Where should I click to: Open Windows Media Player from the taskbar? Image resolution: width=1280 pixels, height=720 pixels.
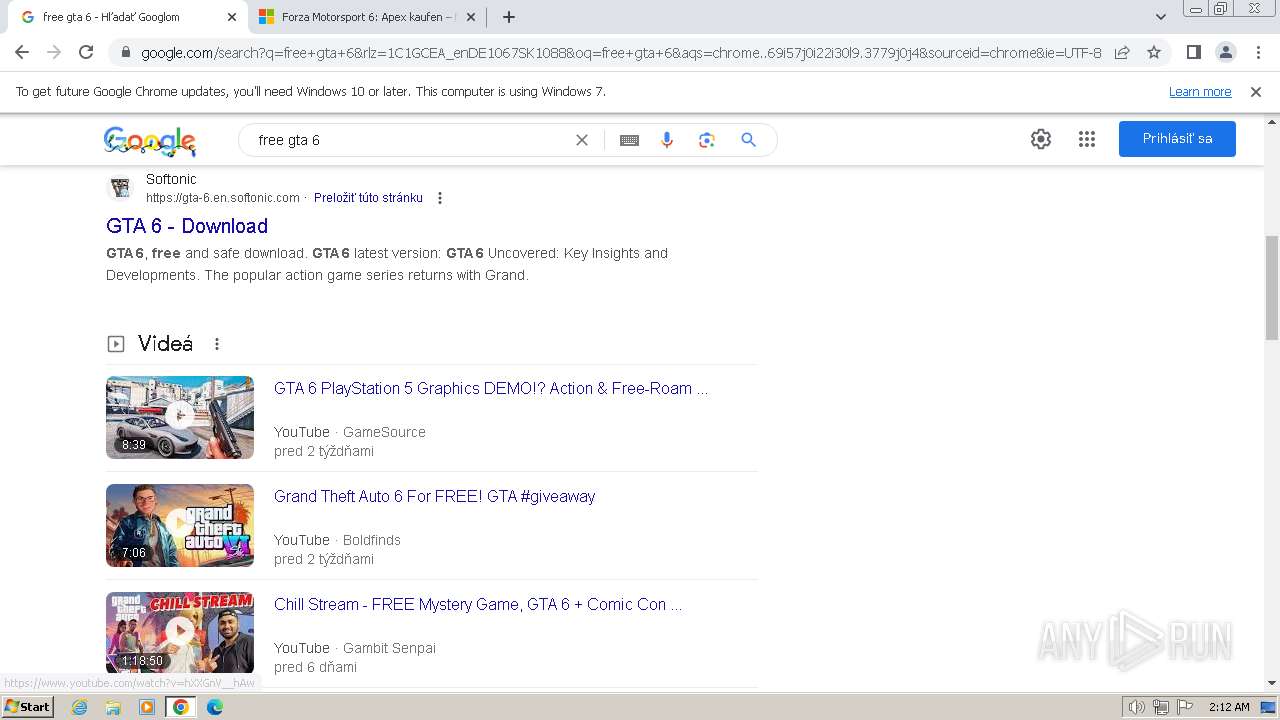147,707
